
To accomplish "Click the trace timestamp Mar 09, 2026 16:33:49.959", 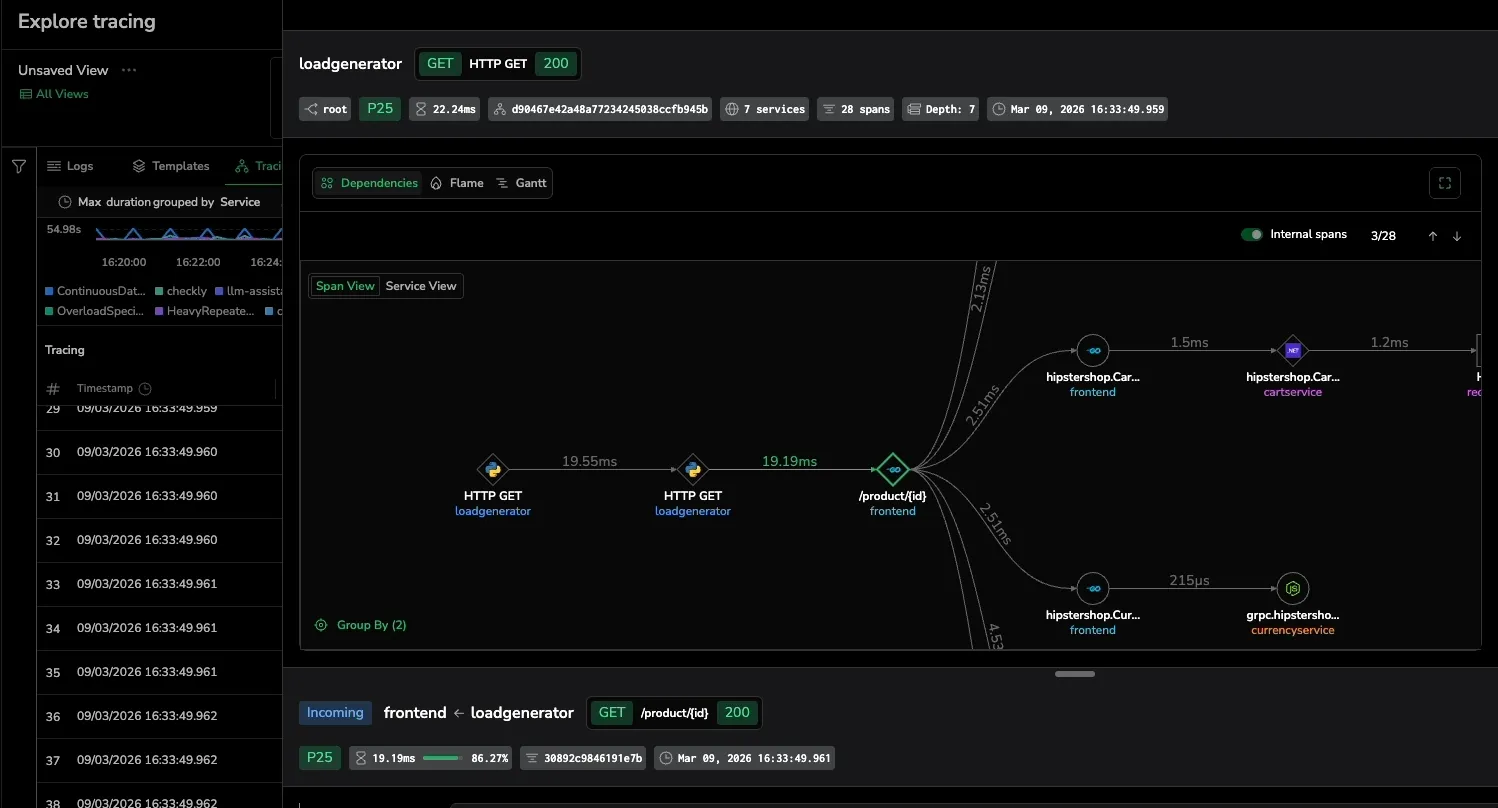I will (1077, 109).
